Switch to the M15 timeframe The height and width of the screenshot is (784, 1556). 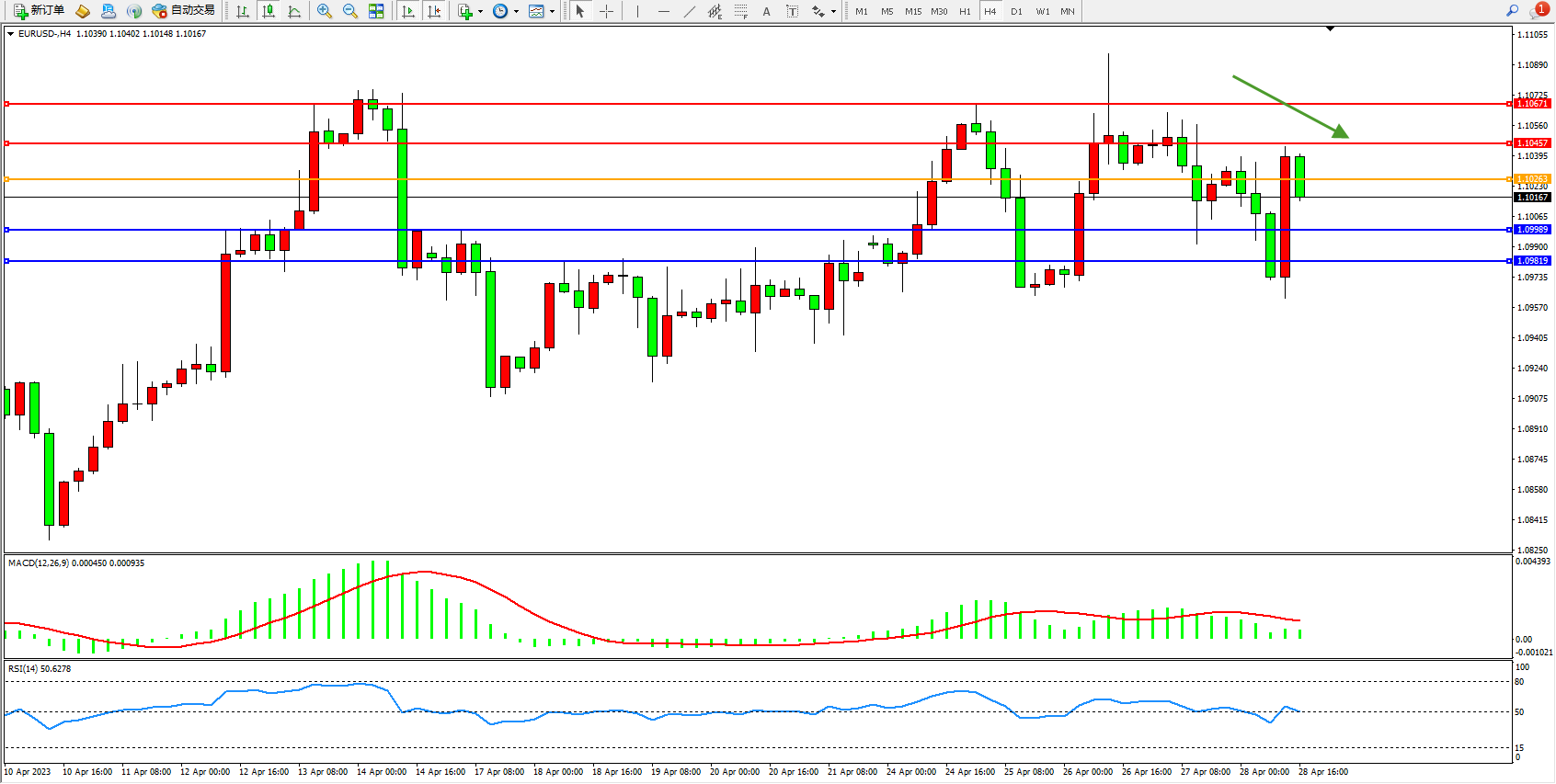point(912,11)
